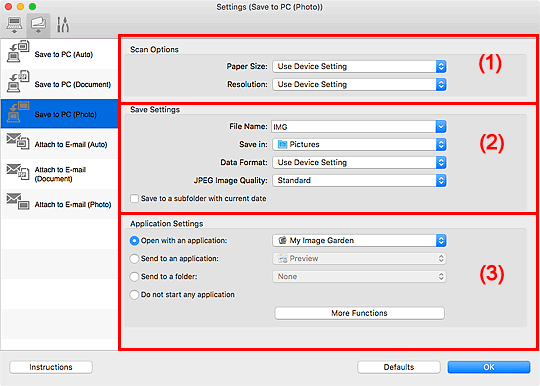Select Attach to E-mail (Auto) label
The height and width of the screenshot is (386, 540).
(x=71, y=145)
